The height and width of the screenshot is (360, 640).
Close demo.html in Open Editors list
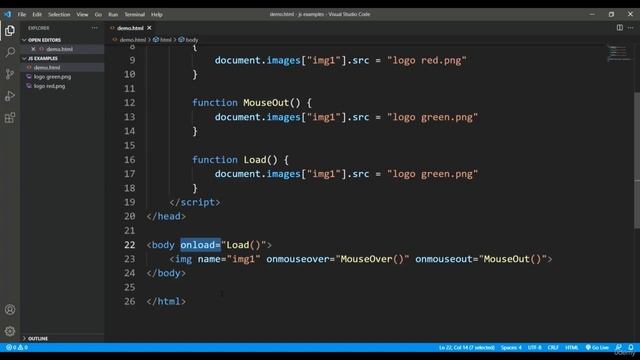coord(33,49)
